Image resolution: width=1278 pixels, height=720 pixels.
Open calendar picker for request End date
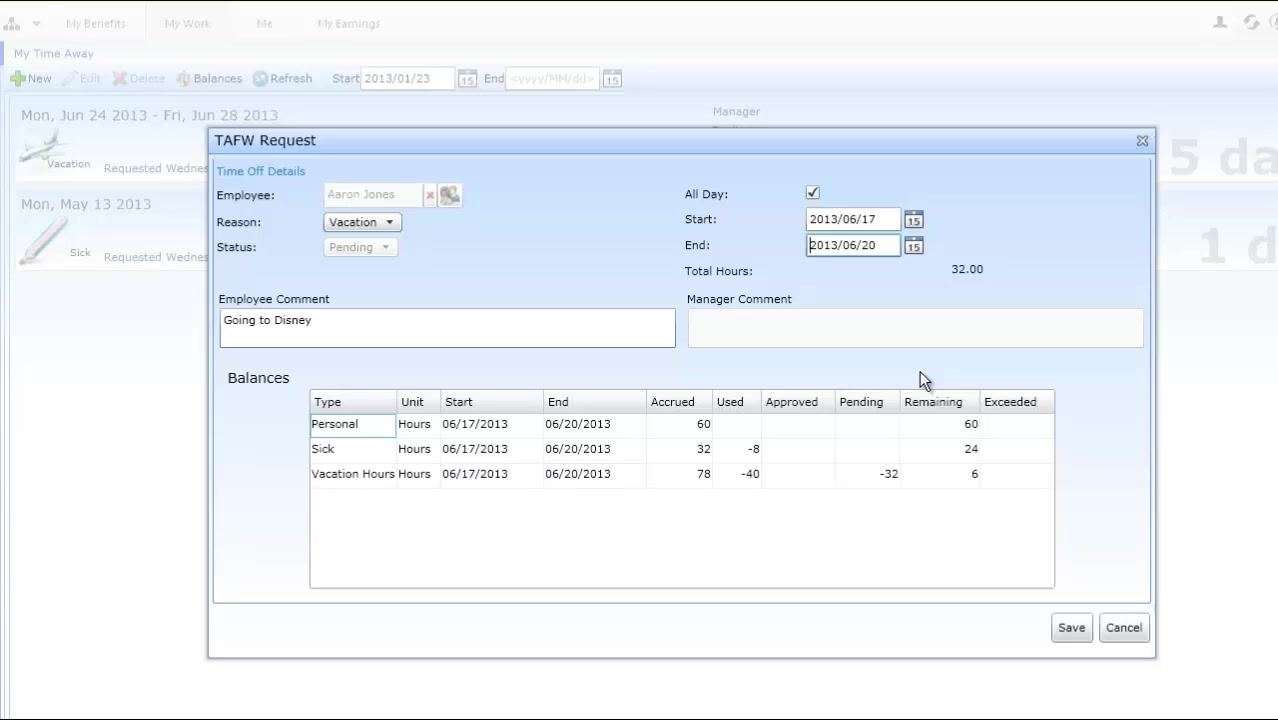point(914,246)
